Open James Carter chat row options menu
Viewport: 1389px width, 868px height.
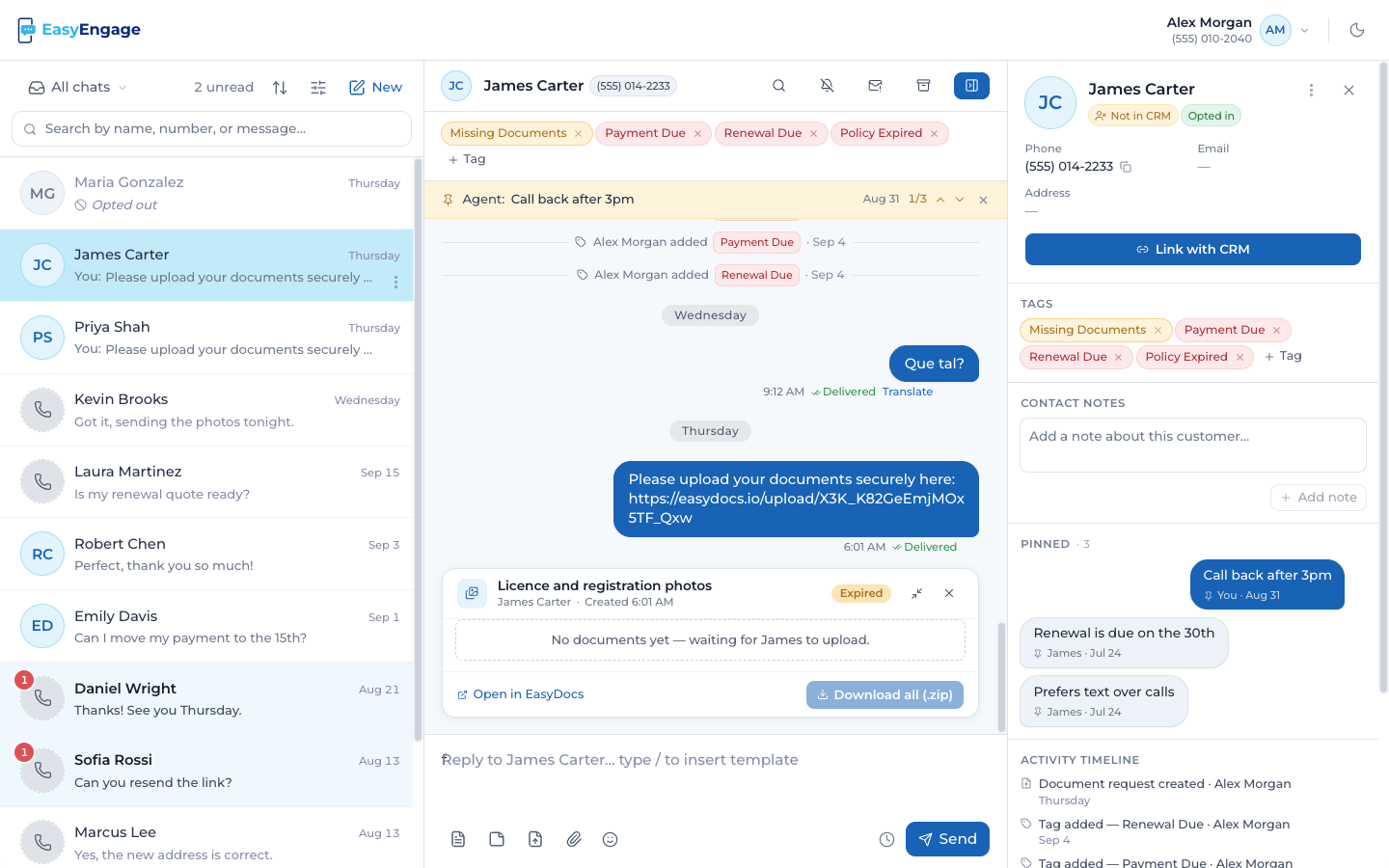[x=395, y=282]
